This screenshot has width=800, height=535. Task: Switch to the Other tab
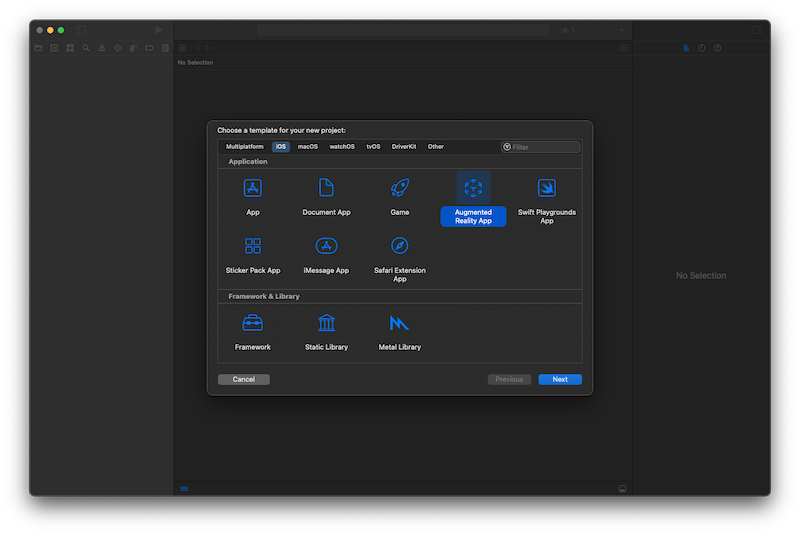tap(435, 147)
